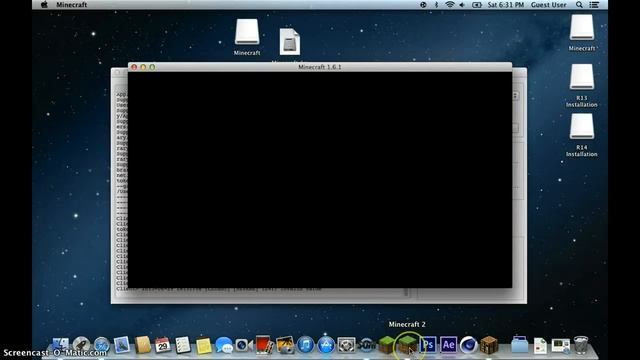Open Messages speech bubble icon
This screenshot has height=360, width=640.
tap(224, 345)
